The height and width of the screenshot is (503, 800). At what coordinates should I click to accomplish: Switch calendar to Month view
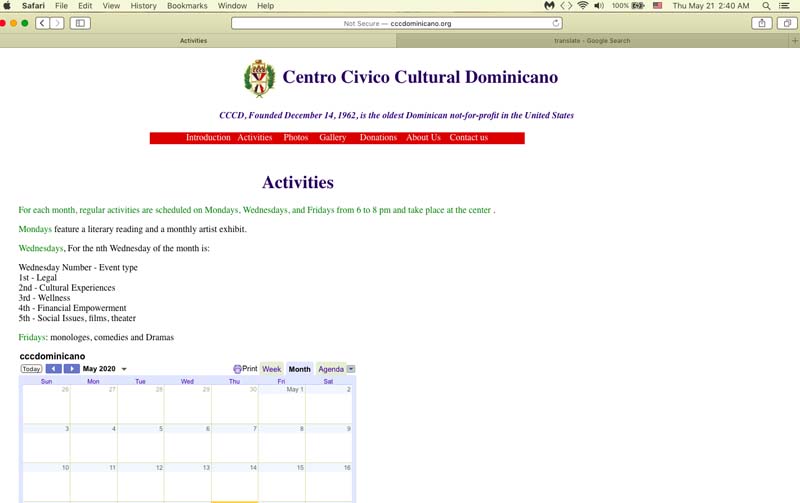299,369
